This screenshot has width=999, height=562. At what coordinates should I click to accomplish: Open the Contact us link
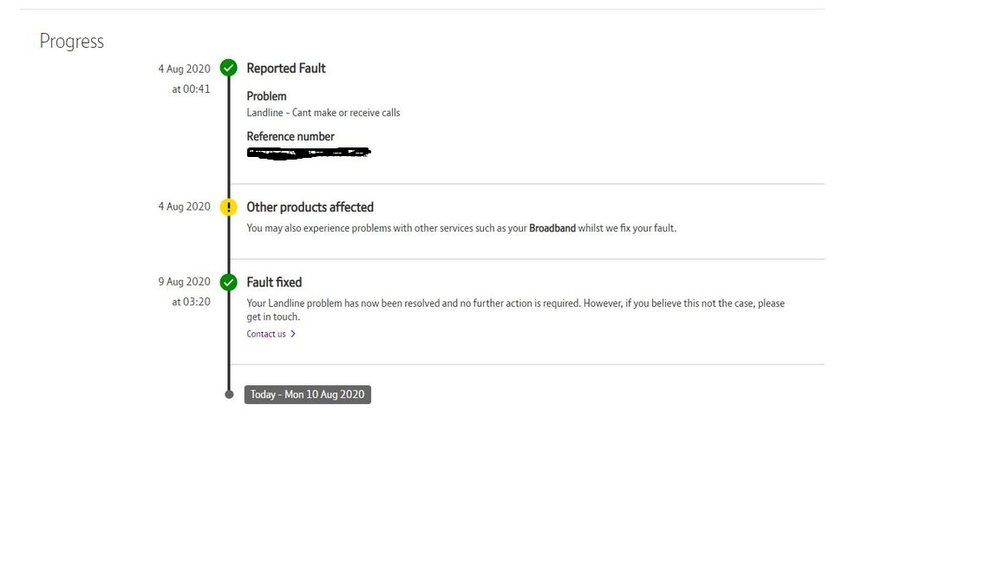[x=266, y=334]
